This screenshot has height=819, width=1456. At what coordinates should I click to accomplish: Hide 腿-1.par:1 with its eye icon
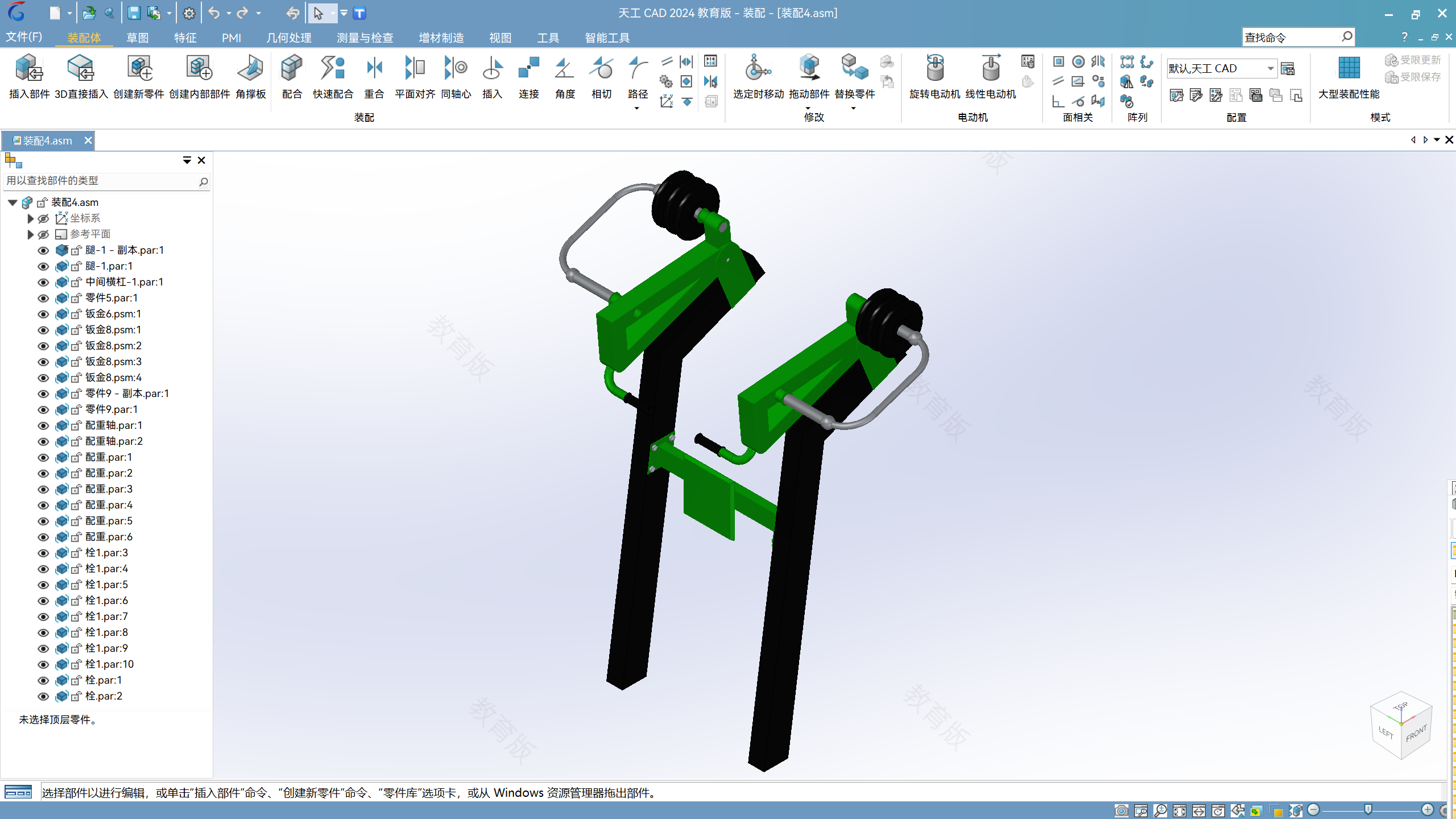coord(43,266)
